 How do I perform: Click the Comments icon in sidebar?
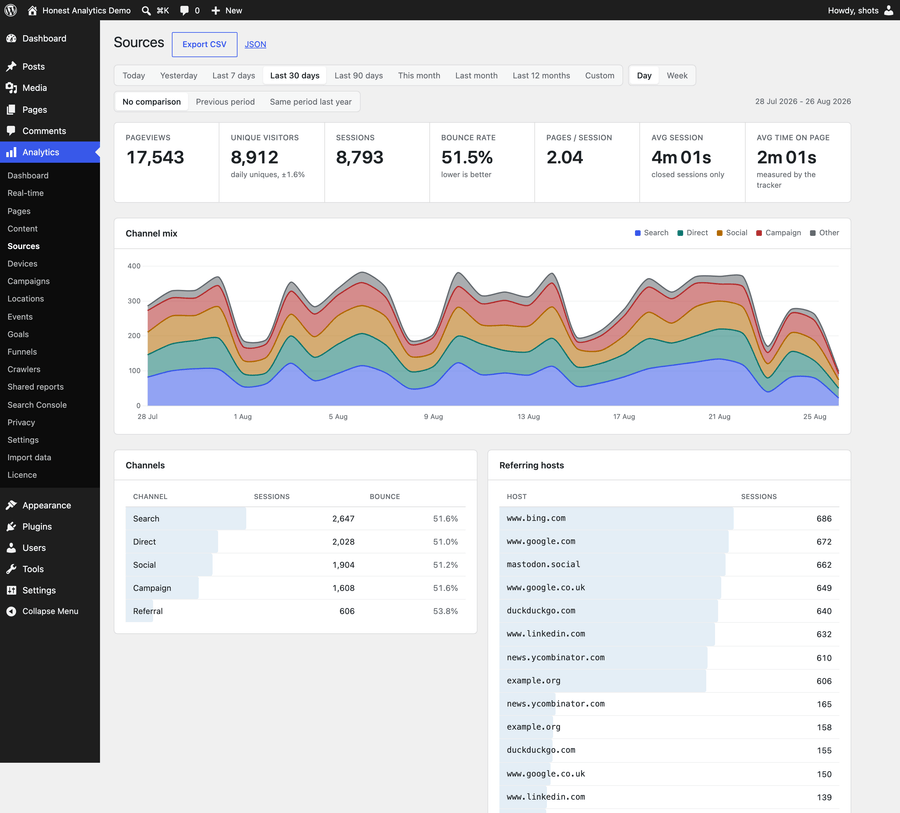tap(11, 131)
